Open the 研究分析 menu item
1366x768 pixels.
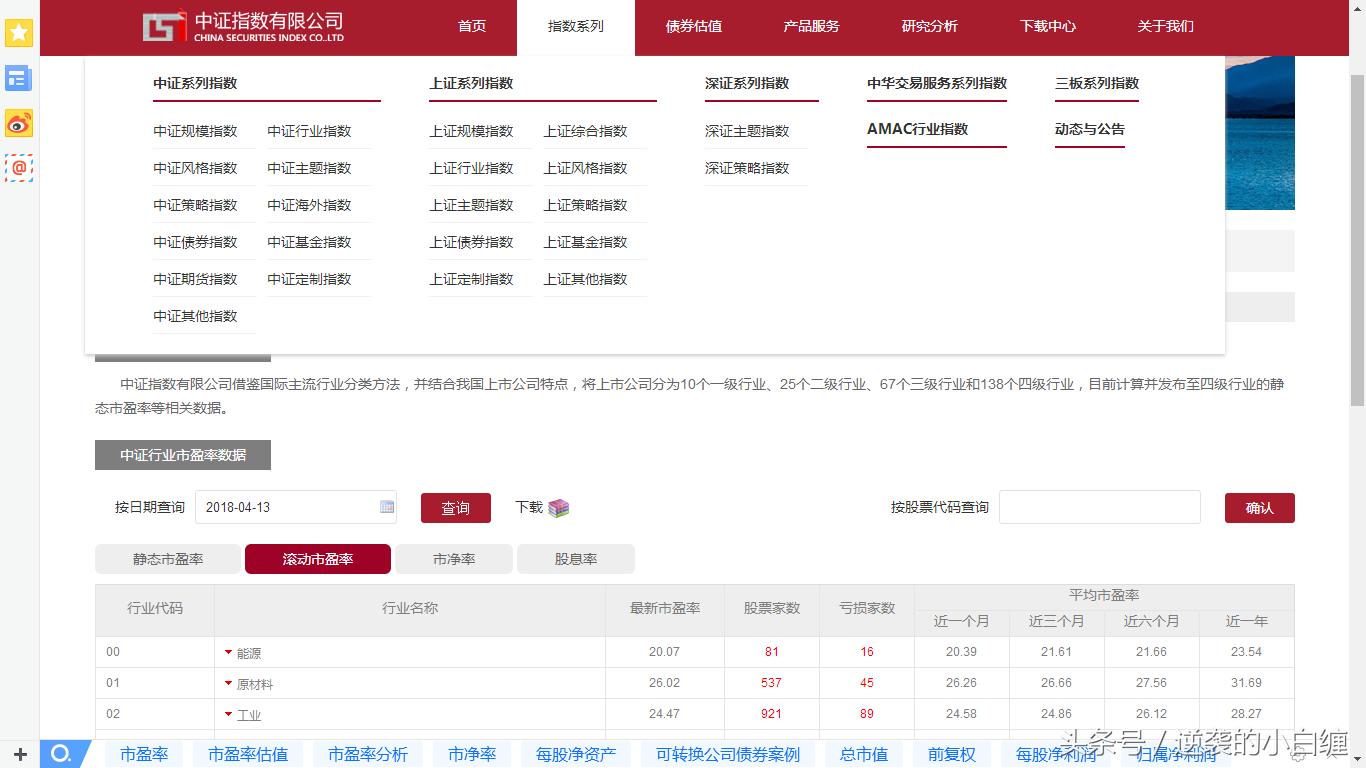click(930, 27)
